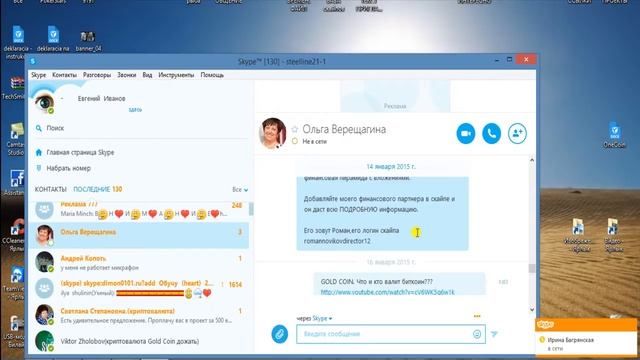640x360 pixels.
Task: Add people to the conversation
Action: point(517,133)
